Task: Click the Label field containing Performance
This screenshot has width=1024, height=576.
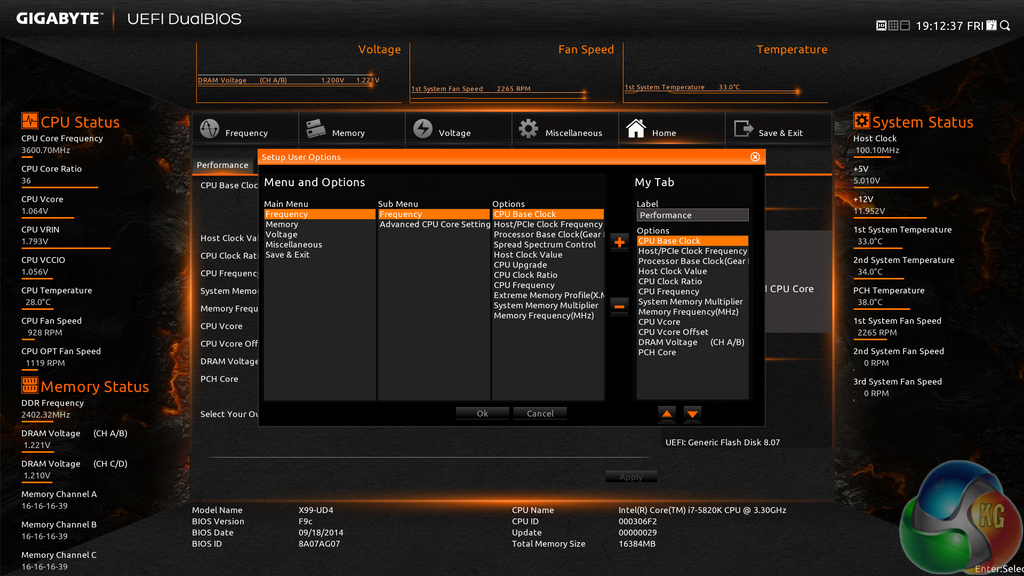Action: point(692,215)
